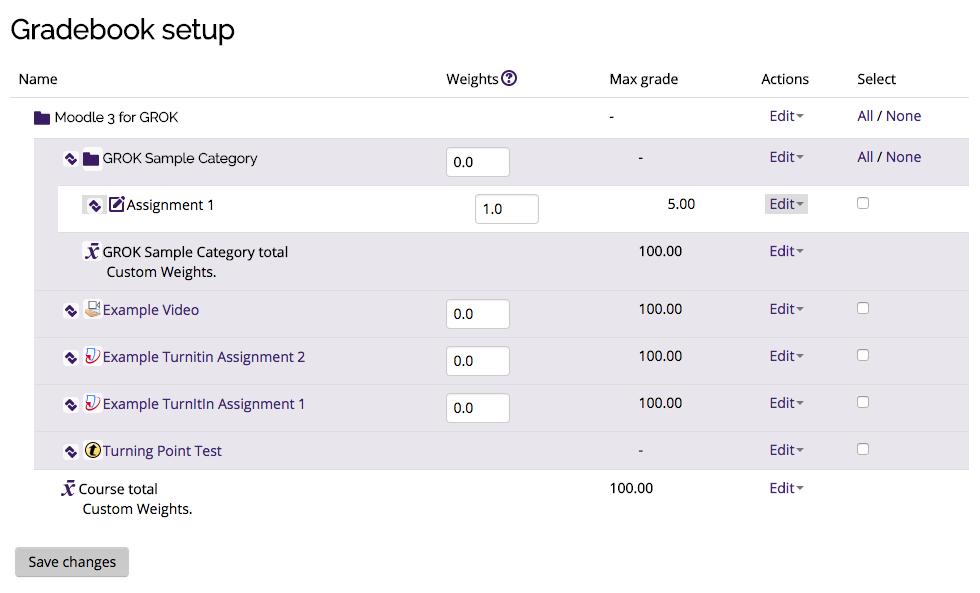Select the Turning Point Test checkbox
Image resolution: width=980 pixels, height=593 pixels.
pyautogui.click(x=863, y=449)
